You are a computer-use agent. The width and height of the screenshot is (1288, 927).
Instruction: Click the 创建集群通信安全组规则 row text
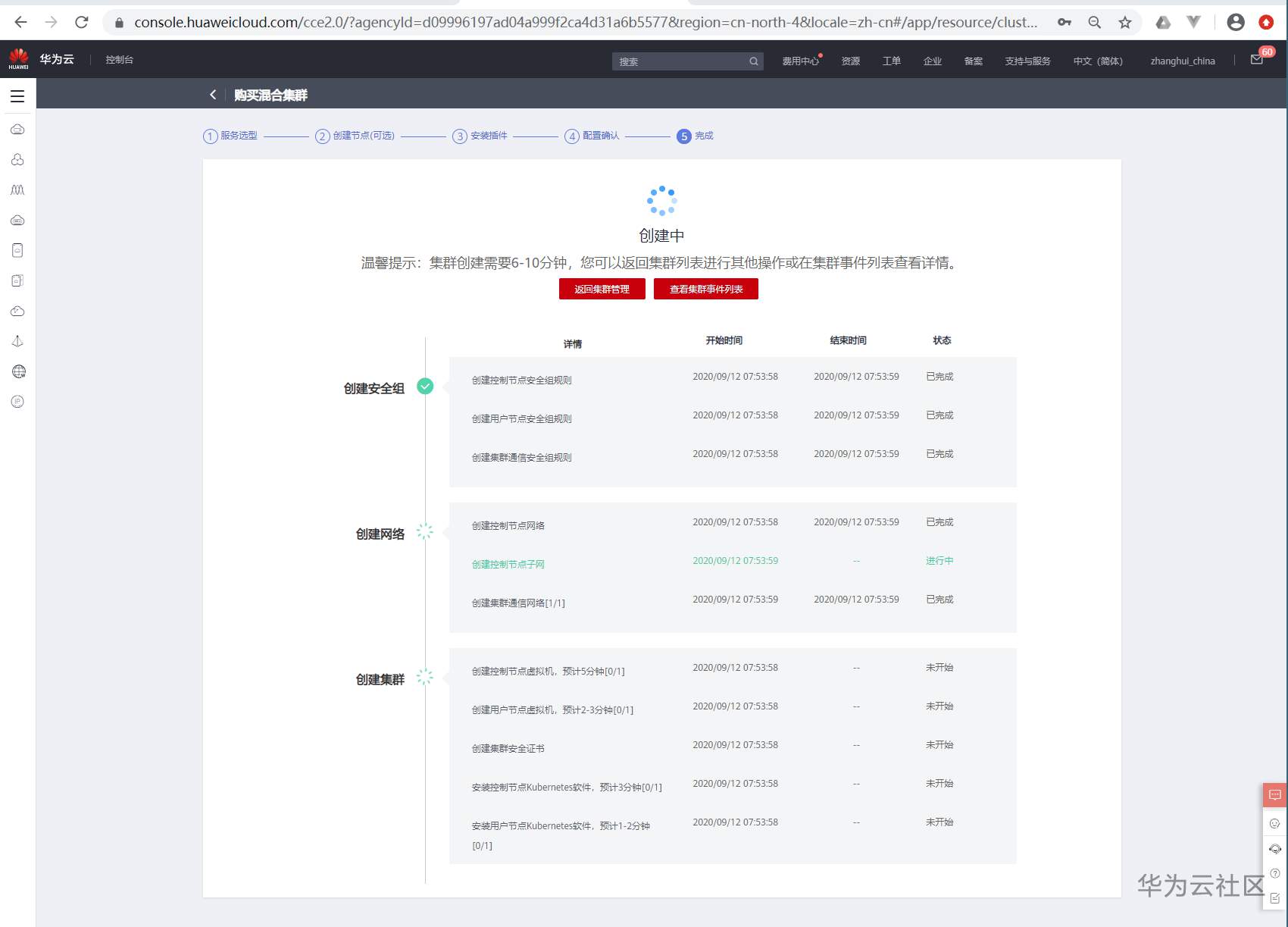tap(522, 458)
